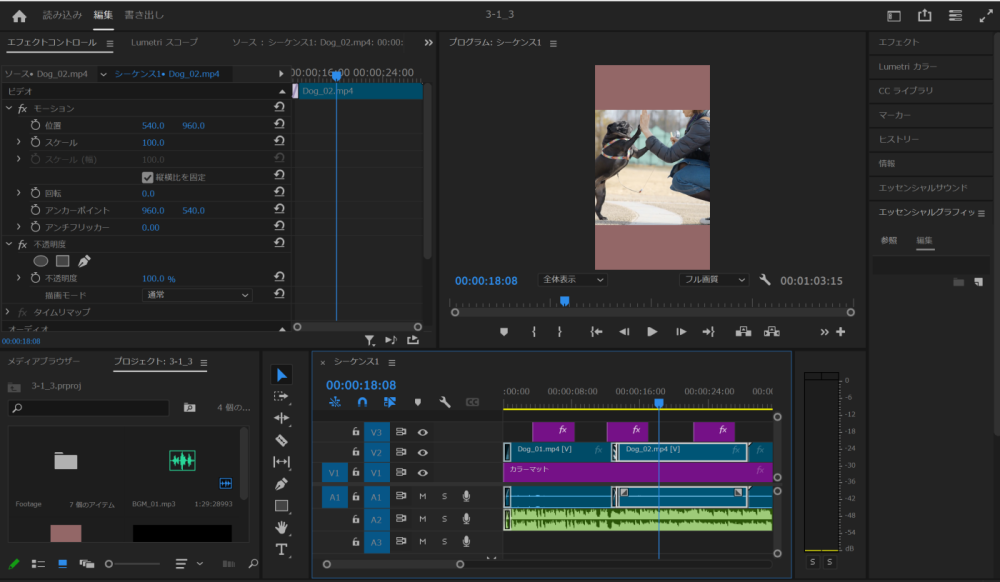Switch to the 書き出し workspace tab
The width and height of the screenshot is (1000, 582).
coord(144,16)
